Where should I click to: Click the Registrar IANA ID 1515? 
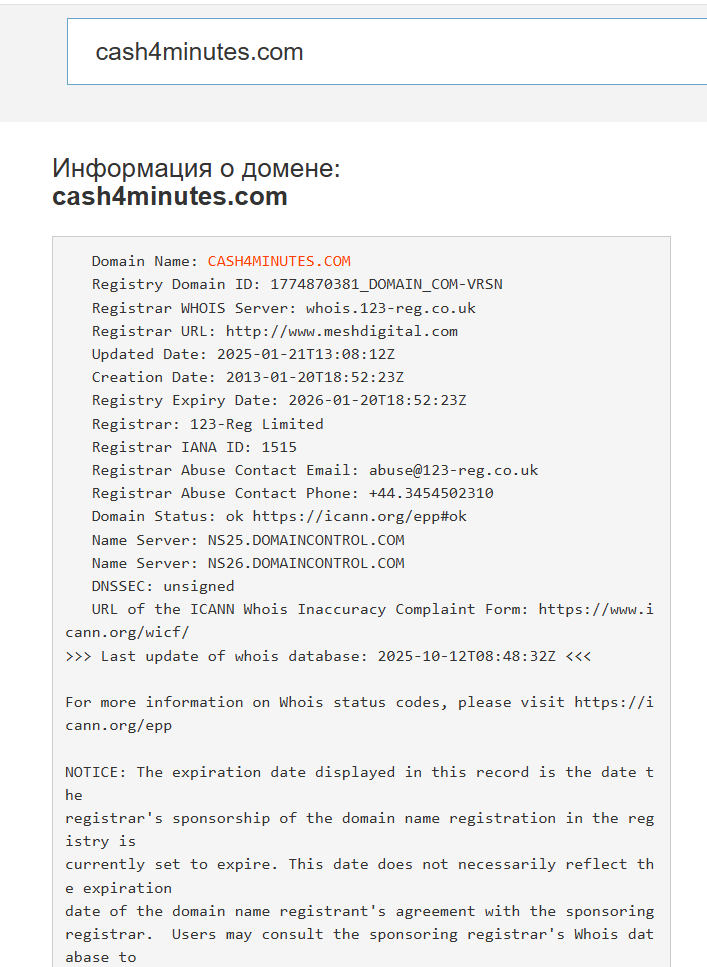click(x=279, y=447)
